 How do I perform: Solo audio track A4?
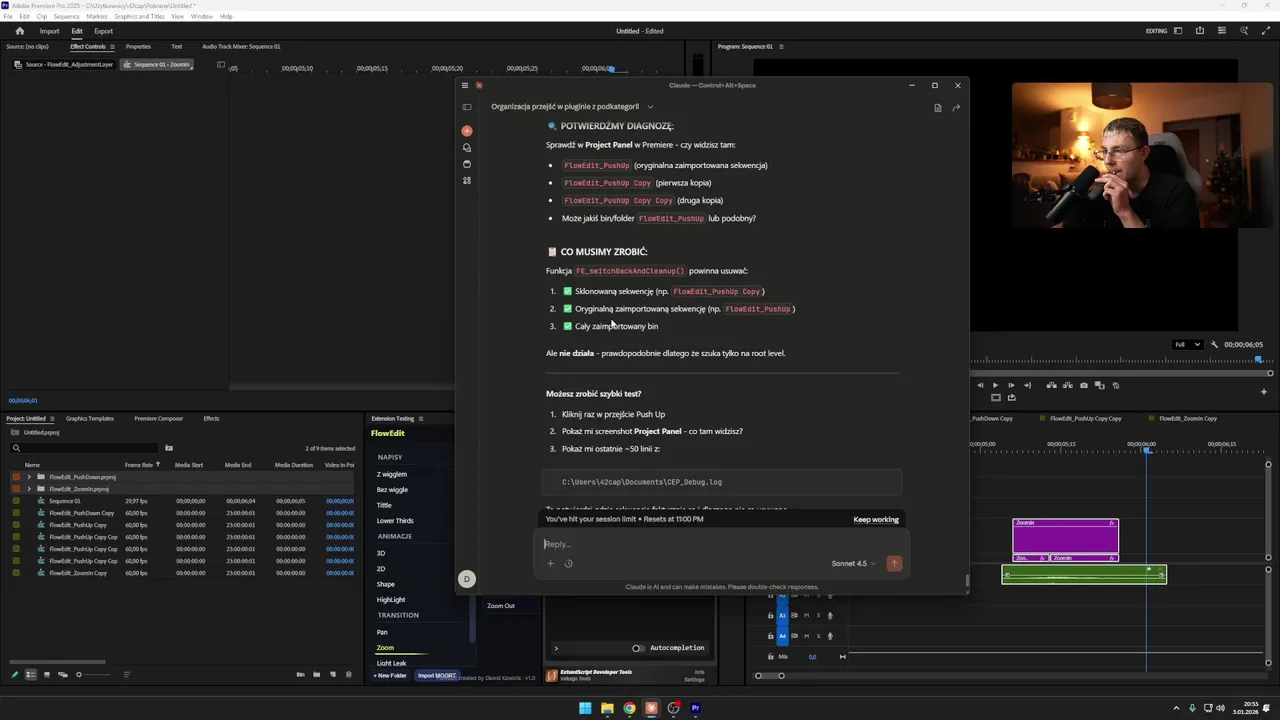pyautogui.click(x=818, y=636)
